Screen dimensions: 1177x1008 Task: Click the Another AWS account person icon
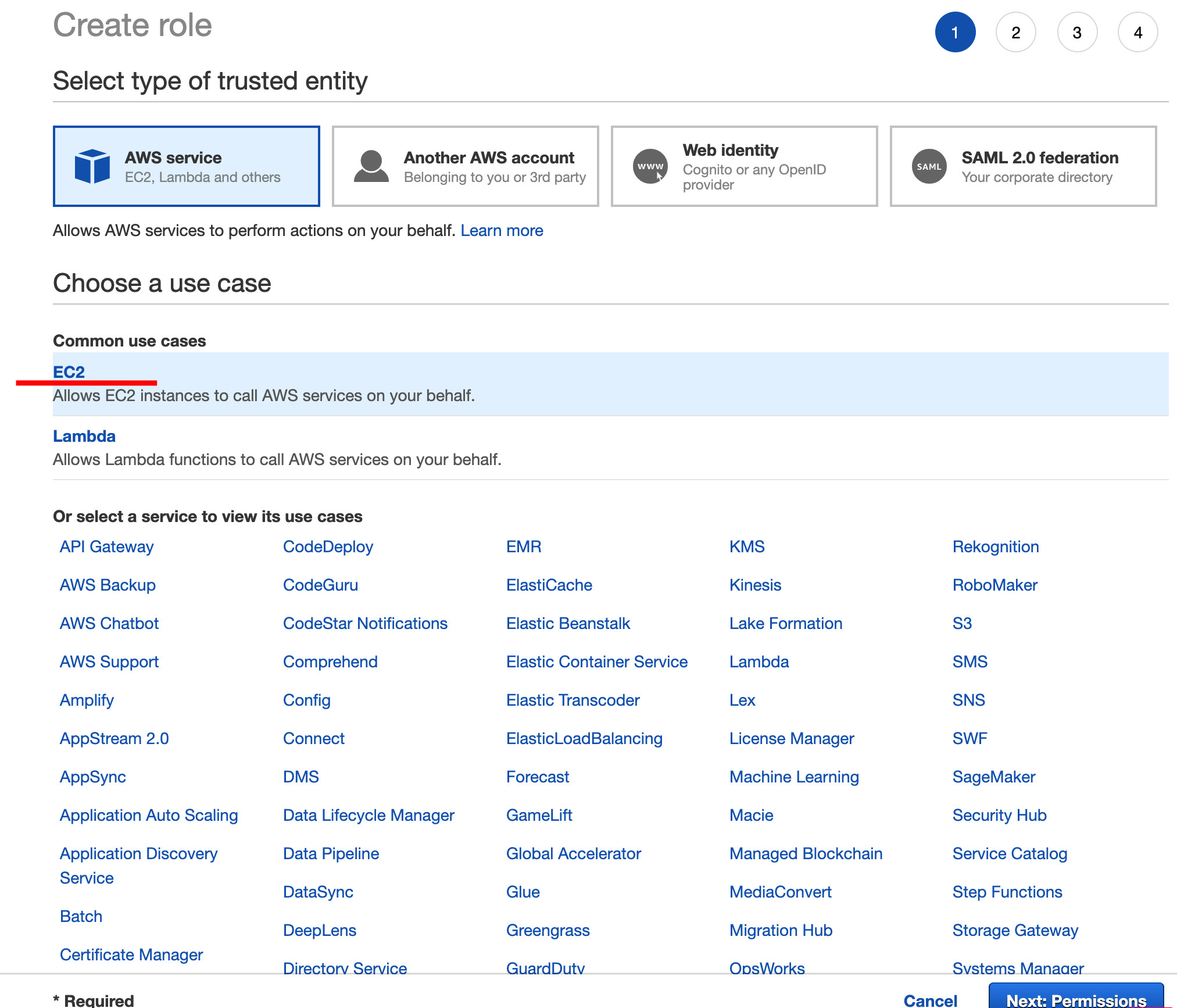tap(371, 166)
